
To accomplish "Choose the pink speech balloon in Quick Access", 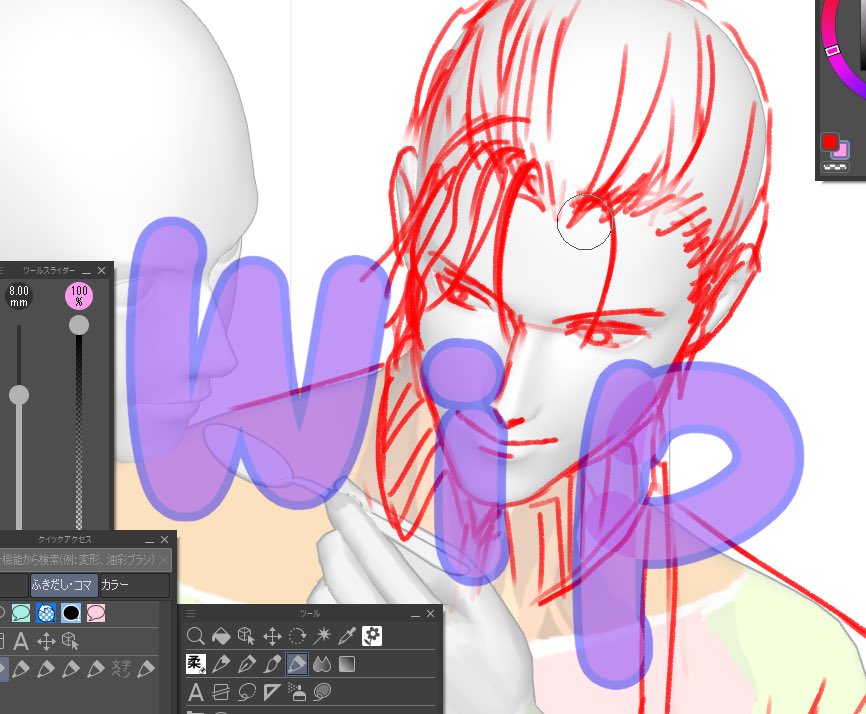I will 96,613.
